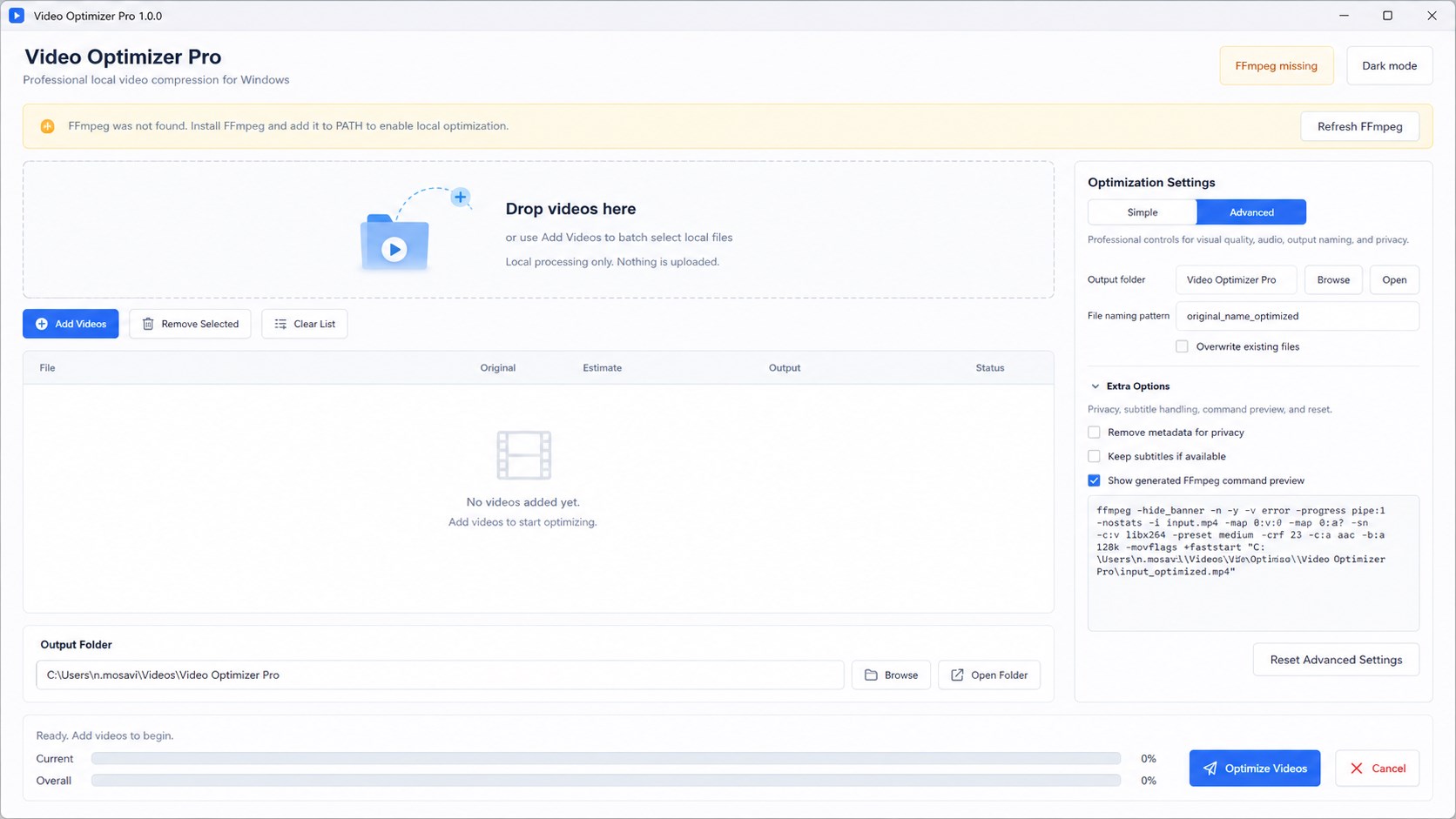Image resolution: width=1456 pixels, height=819 pixels.
Task: Click inside the FFmpeg command preview box
Action: (x=1253, y=563)
